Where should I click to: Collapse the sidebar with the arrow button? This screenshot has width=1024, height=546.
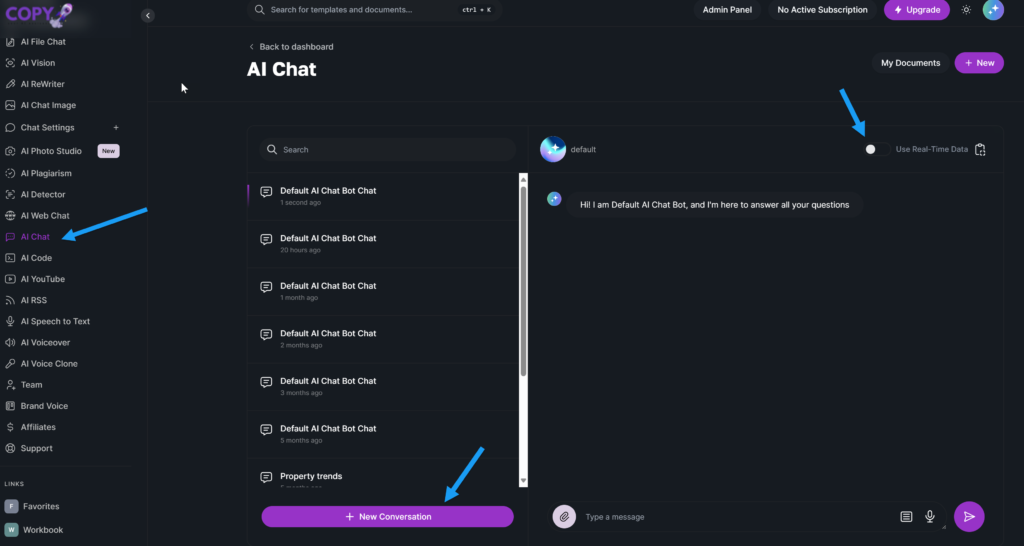[x=148, y=15]
